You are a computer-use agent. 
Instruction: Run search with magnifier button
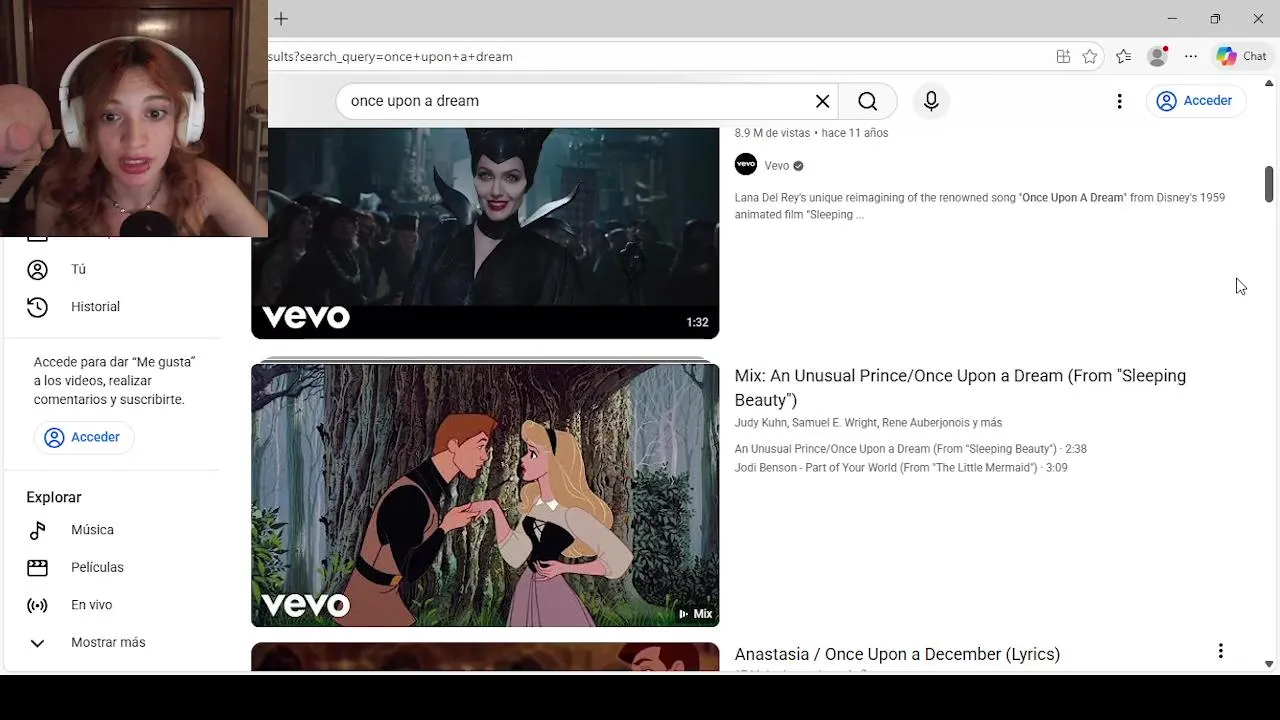point(868,101)
